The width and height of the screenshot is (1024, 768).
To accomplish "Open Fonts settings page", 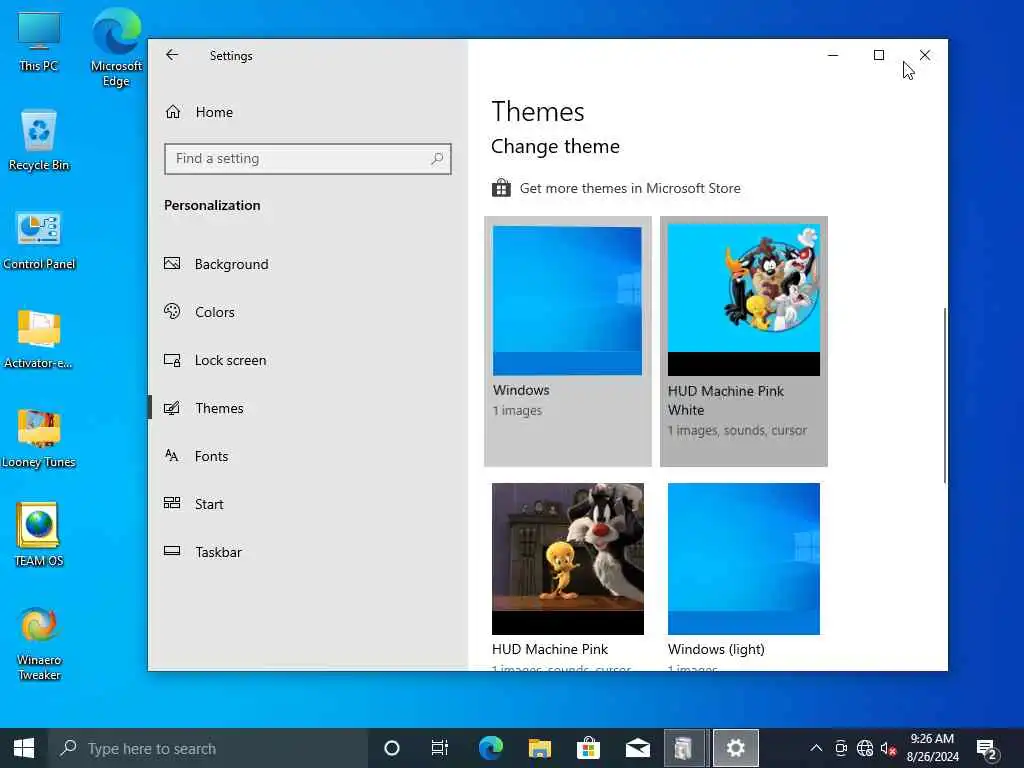I will tap(307, 456).
